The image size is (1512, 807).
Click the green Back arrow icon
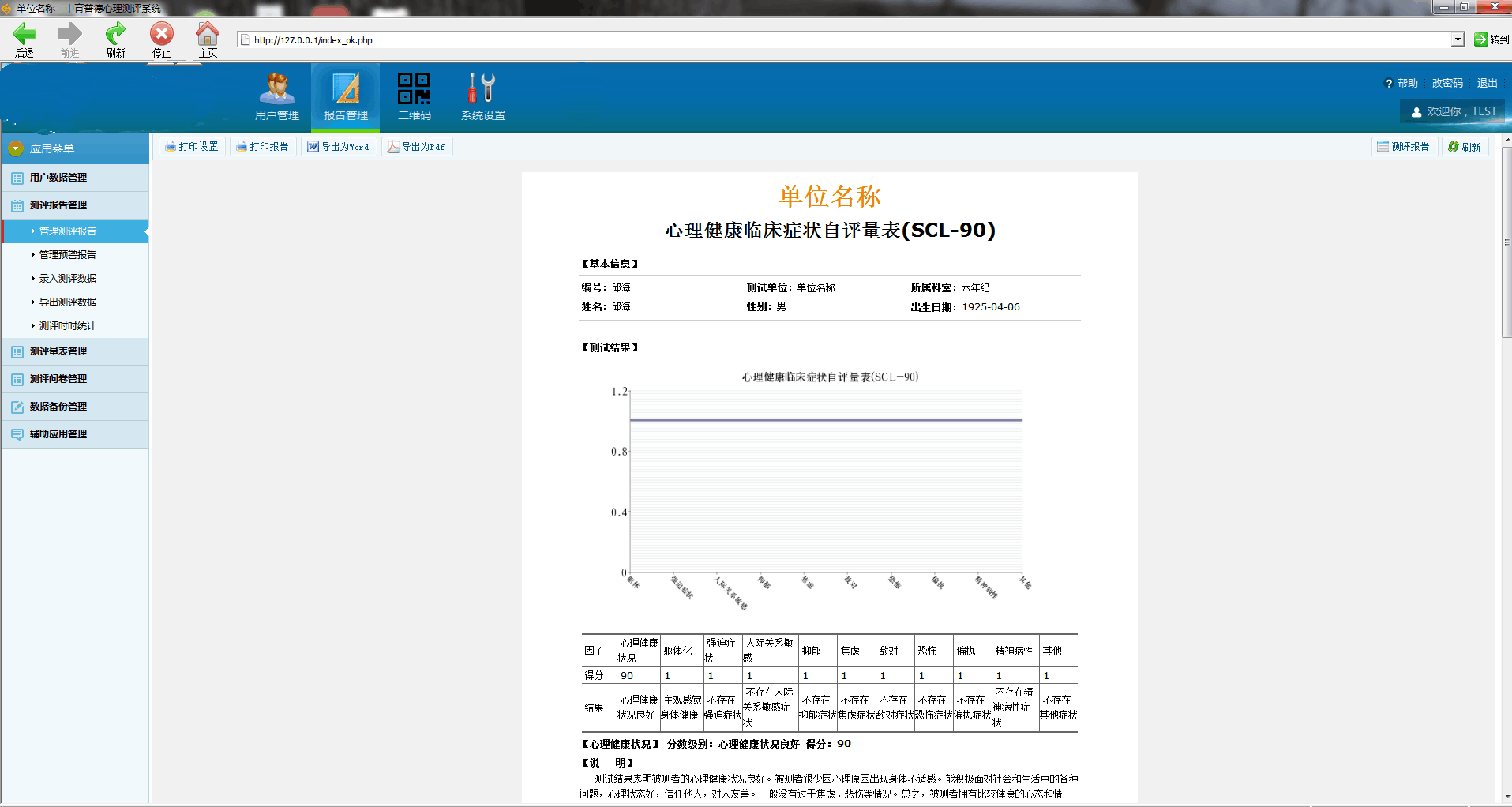pyautogui.click(x=24, y=34)
